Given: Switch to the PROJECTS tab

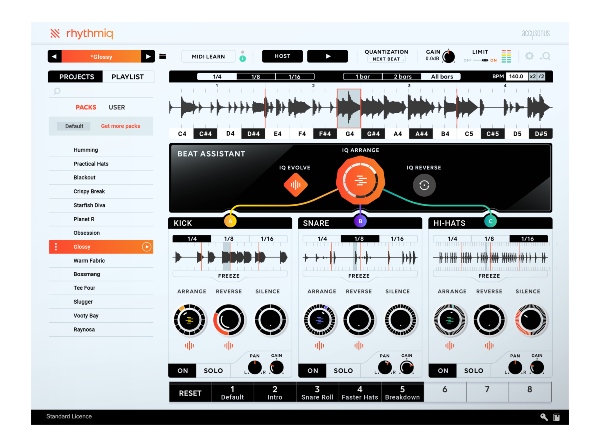Looking at the screenshot, I should [76, 77].
